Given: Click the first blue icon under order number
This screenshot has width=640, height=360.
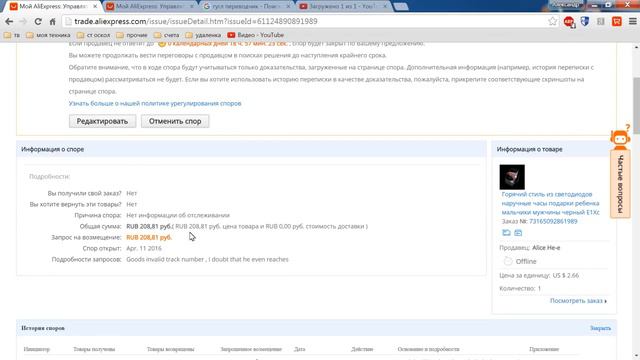Looking at the screenshot, I should [506, 233].
